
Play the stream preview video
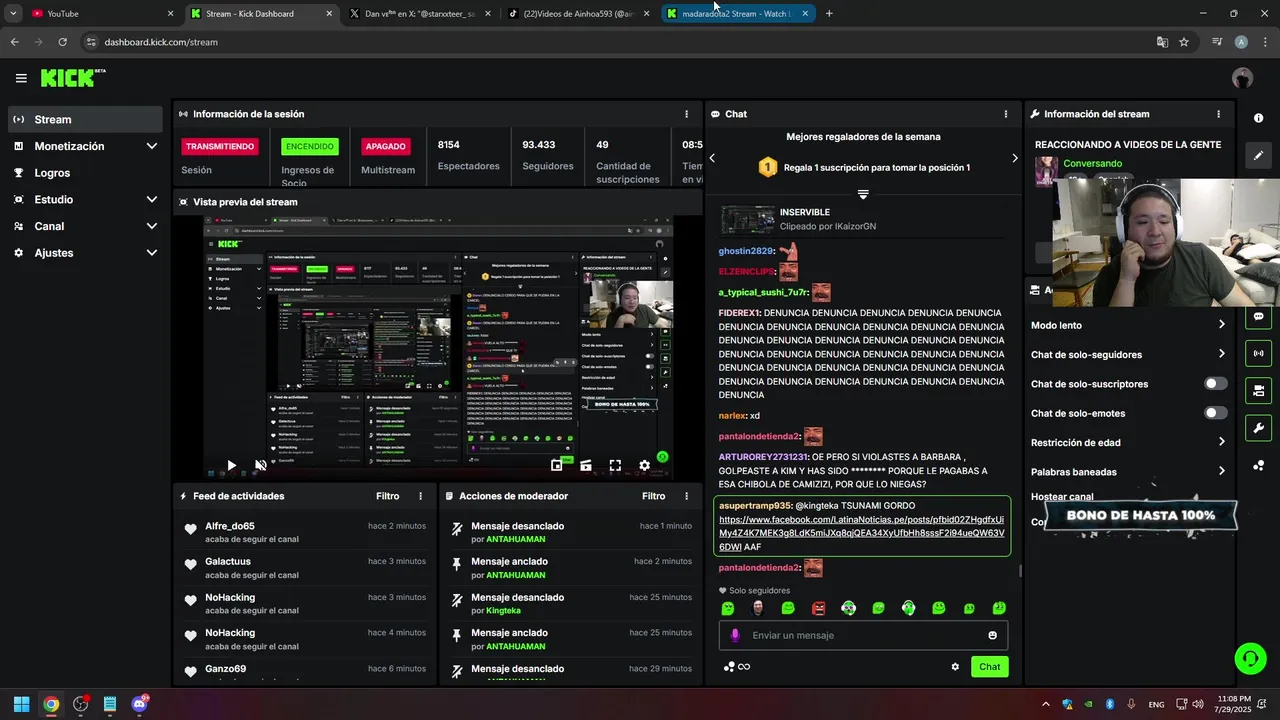[231, 465]
